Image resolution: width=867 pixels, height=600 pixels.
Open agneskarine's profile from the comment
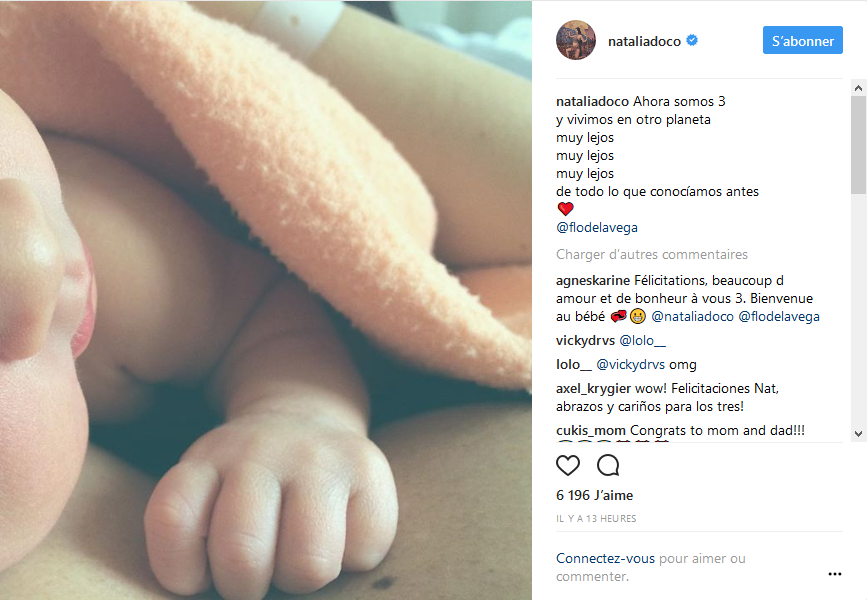[593, 281]
